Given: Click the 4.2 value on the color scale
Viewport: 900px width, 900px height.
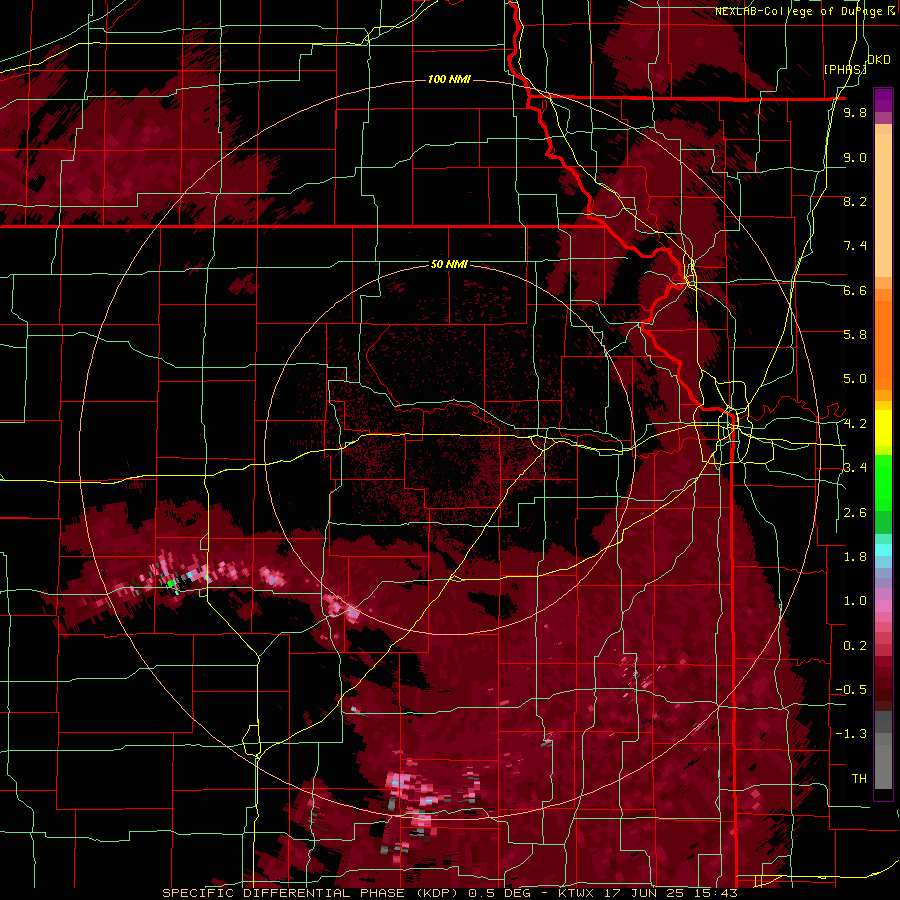Looking at the screenshot, I should point(855,424).
